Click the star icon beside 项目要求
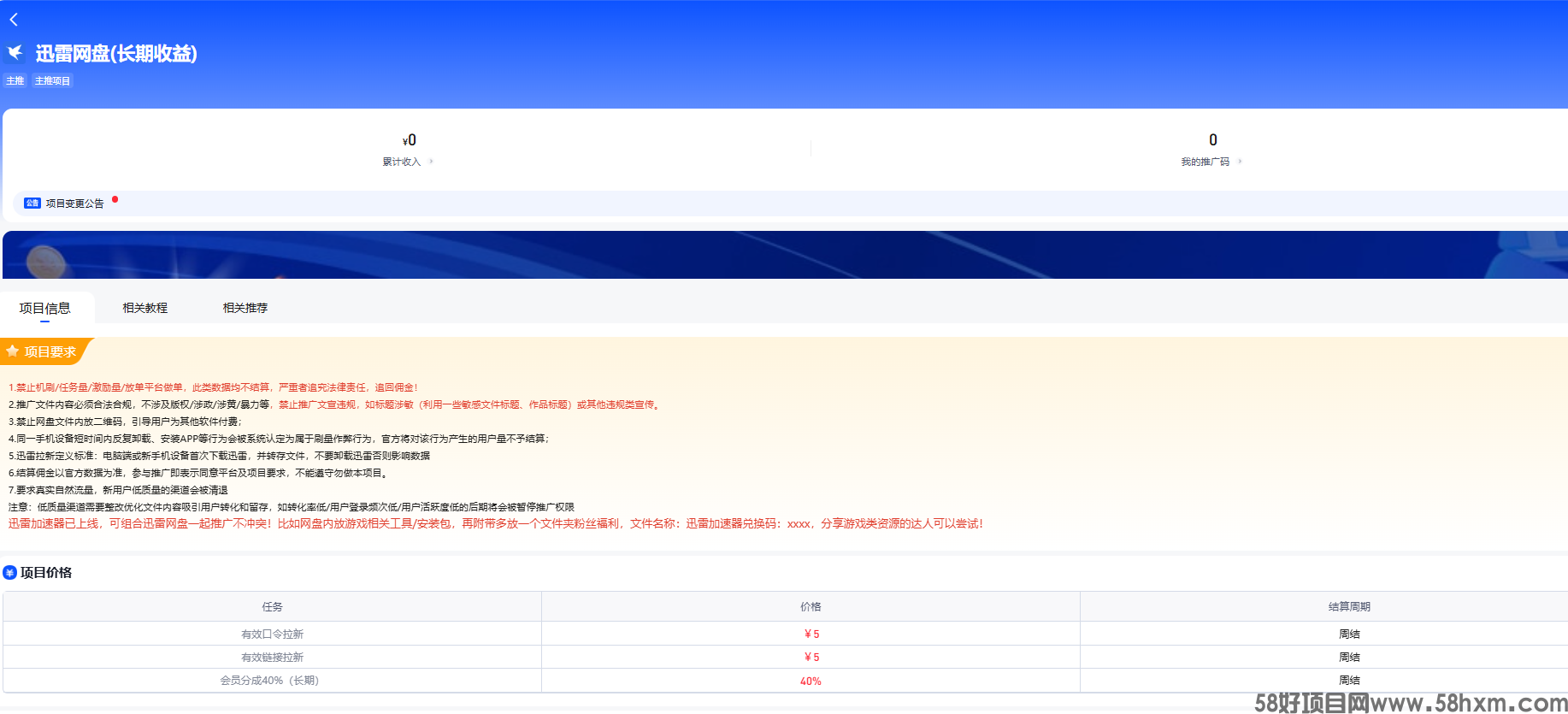This screenshot has width=1568, height=714. 13,351
